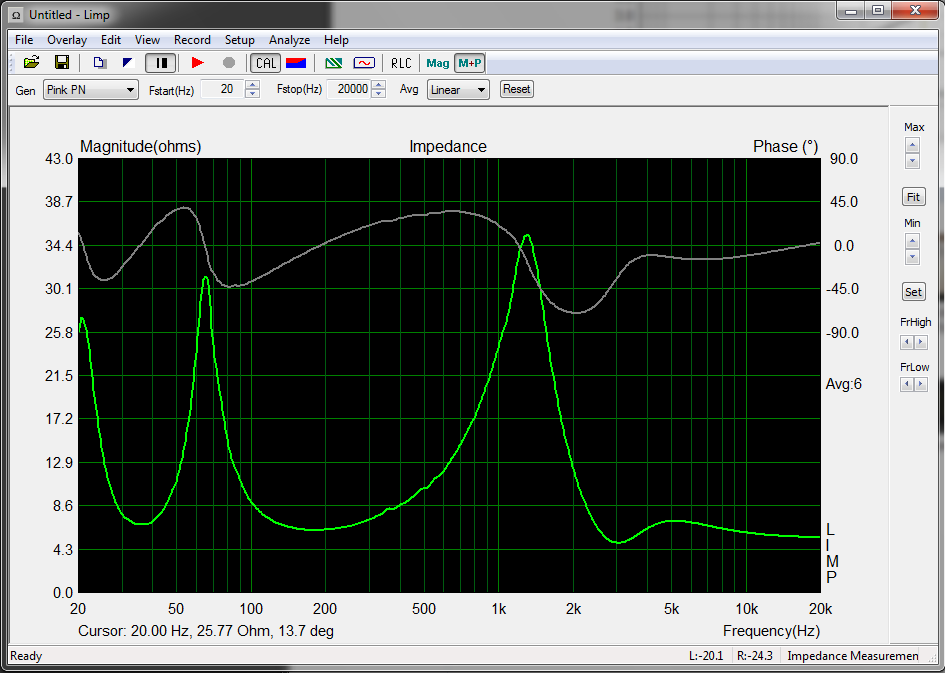Raise graph Min with the up arrow

click(912, 242)
